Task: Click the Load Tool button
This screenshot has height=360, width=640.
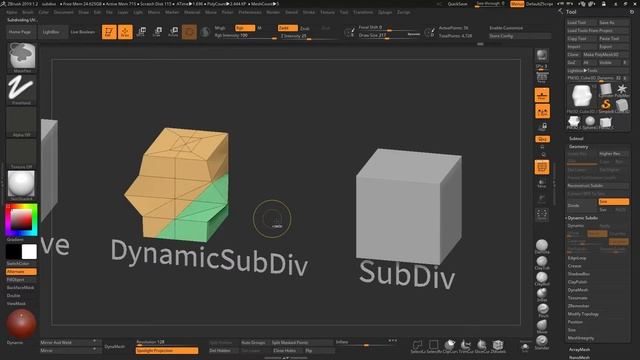Action: tap(582, 22)
